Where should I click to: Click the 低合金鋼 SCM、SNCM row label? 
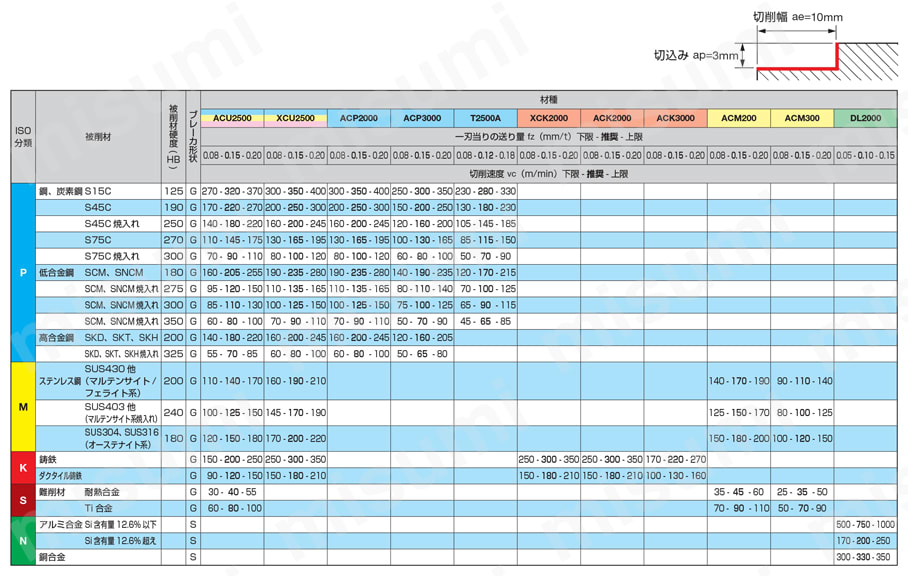[91, 273]
